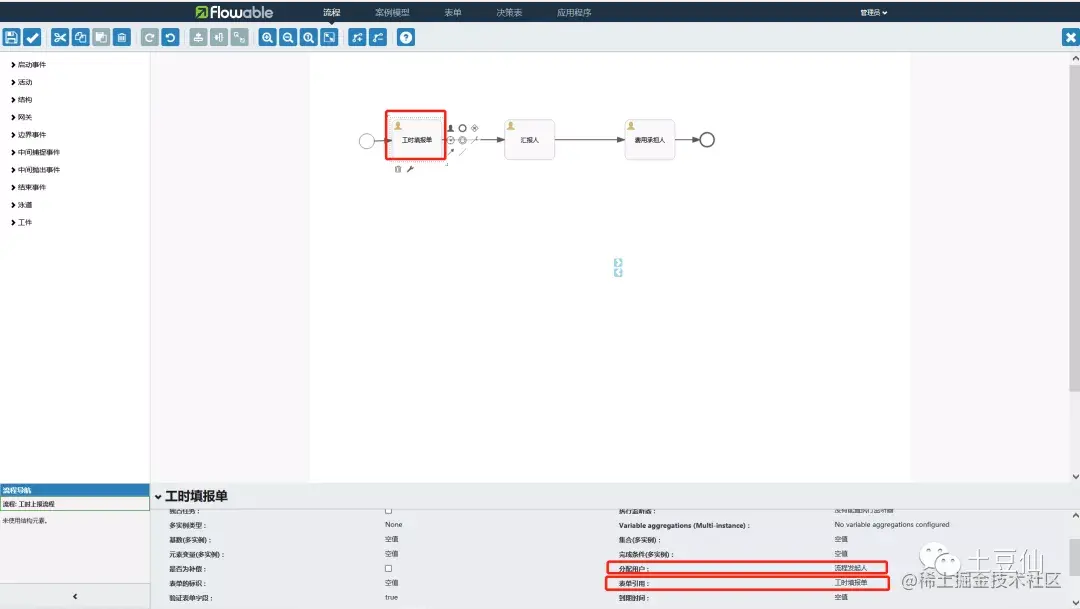
Task: Select the 汇报人 user task
Action: click(529, 140)
